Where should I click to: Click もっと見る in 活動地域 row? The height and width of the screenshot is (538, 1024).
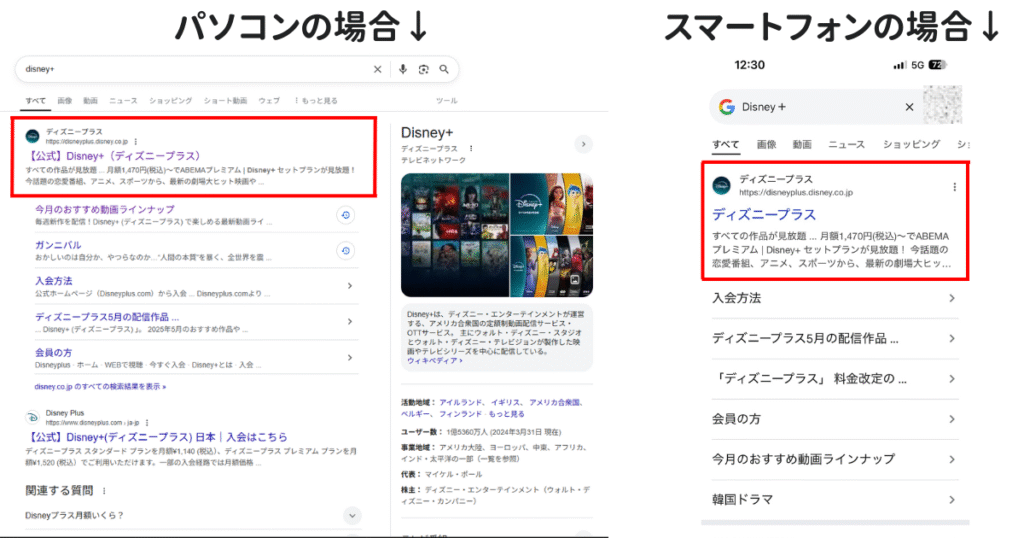(506, 414)
